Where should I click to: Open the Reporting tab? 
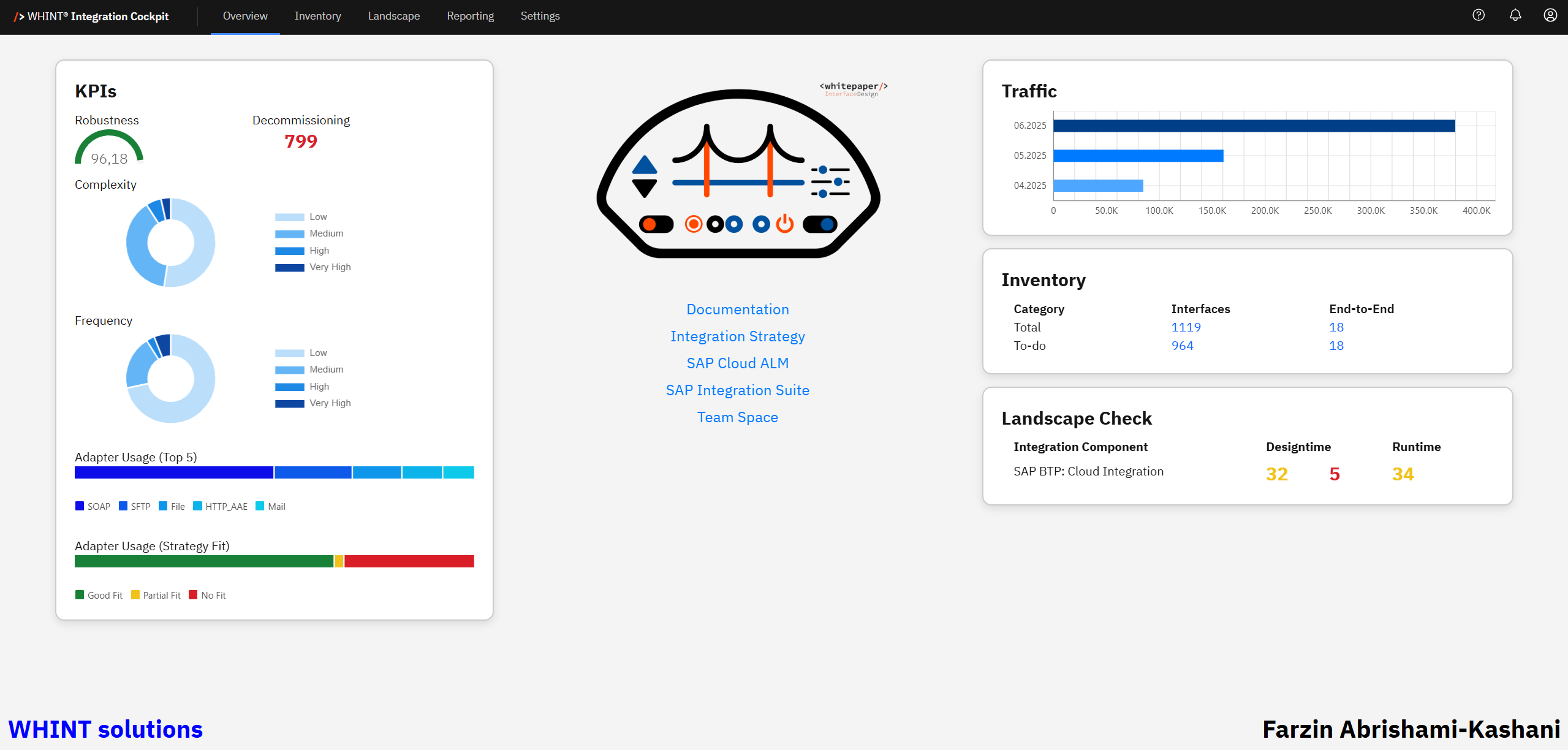click(x=470, y=16)
